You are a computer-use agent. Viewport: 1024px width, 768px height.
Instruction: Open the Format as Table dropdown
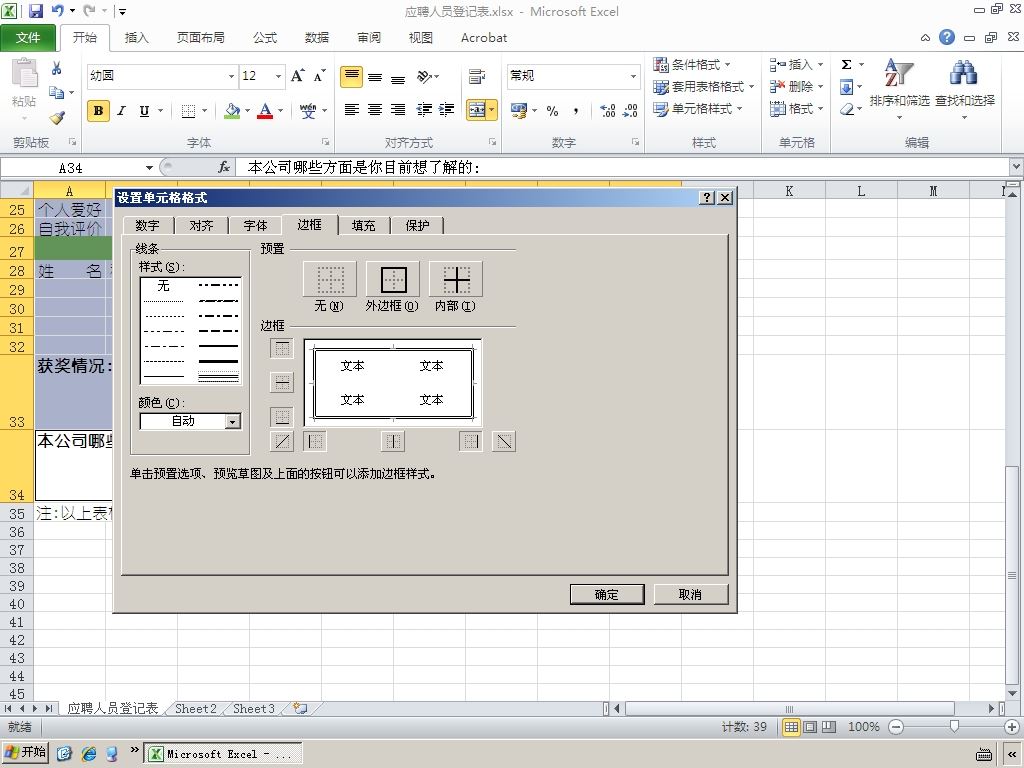704,86
